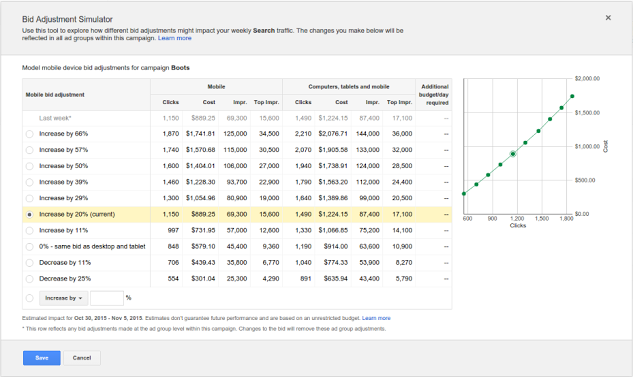
Task: Click mobile cost $301.04 cell
Action: [x=203, y=279]
